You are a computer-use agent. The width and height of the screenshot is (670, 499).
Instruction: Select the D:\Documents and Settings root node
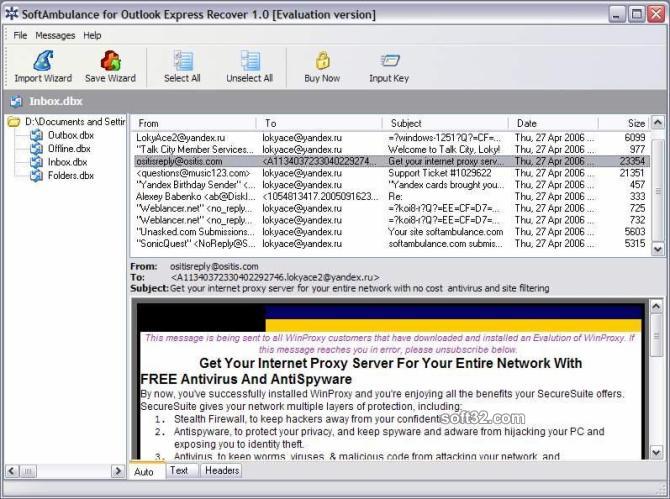point(75,122)
